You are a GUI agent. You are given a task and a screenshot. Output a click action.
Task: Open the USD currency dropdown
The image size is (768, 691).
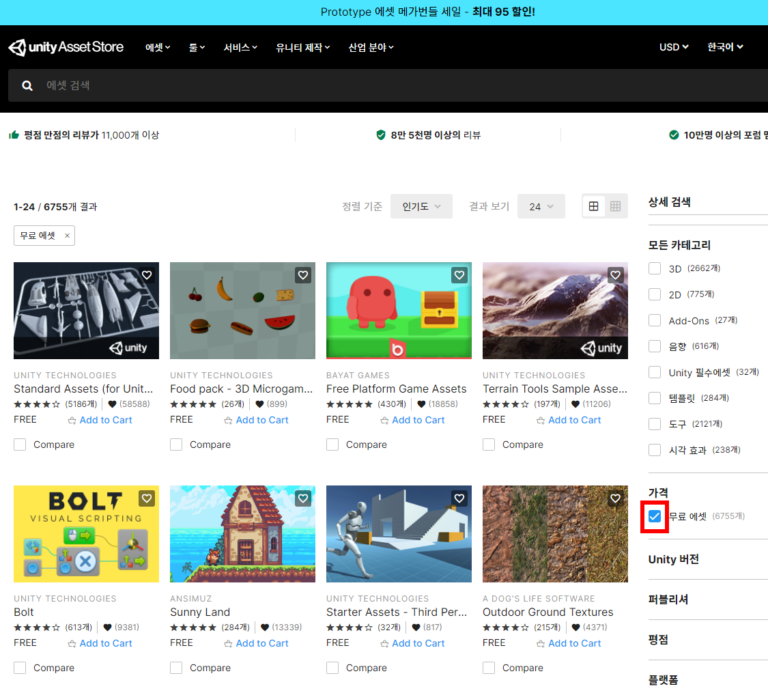(674, 47)
